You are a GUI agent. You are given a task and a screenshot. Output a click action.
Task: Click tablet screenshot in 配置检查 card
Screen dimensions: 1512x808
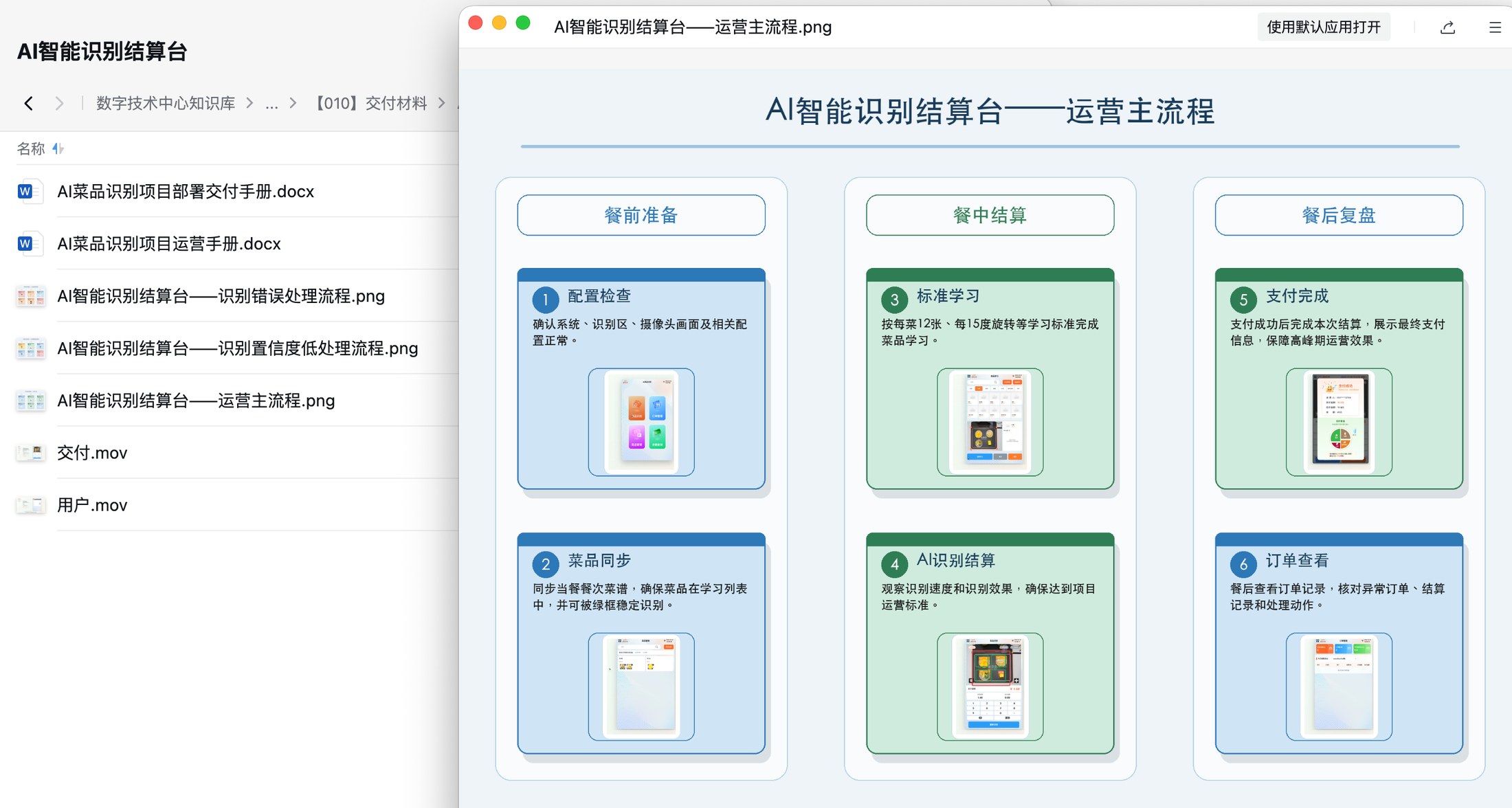[x=641, y=422]
